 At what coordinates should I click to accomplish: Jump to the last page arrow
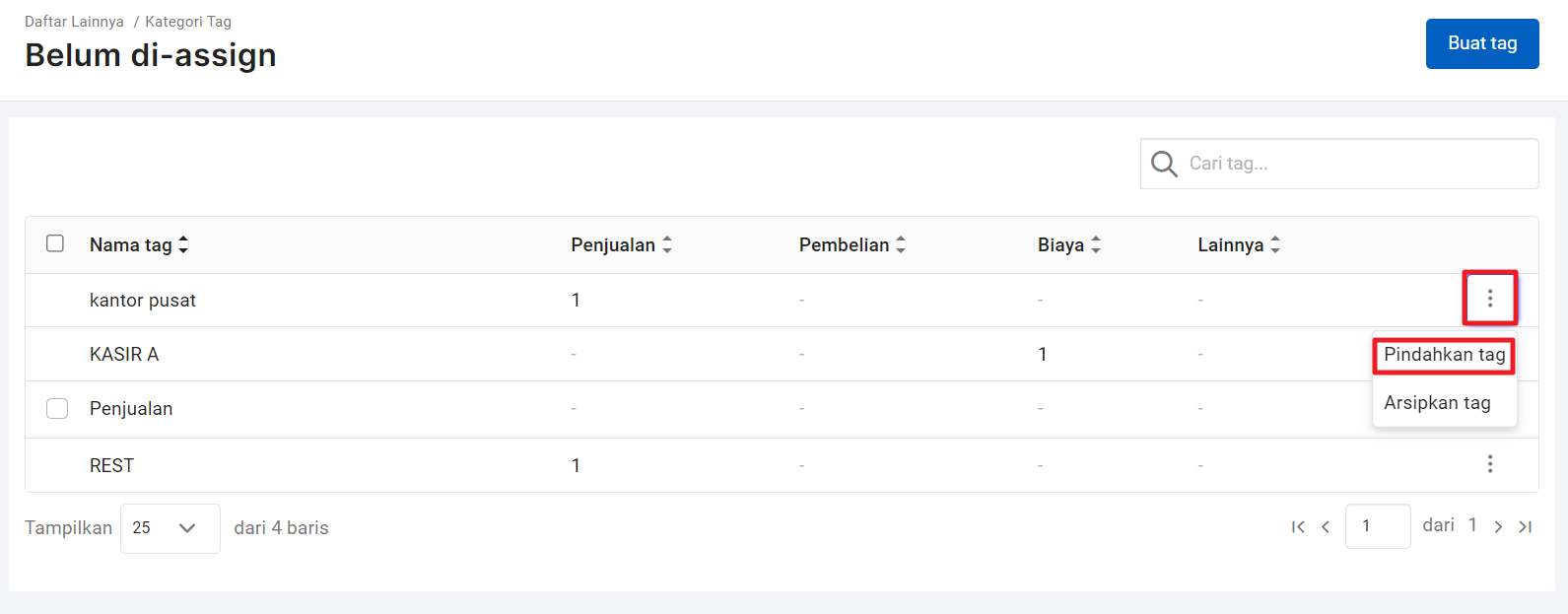pyautogui.click(x=1526, y=527)
